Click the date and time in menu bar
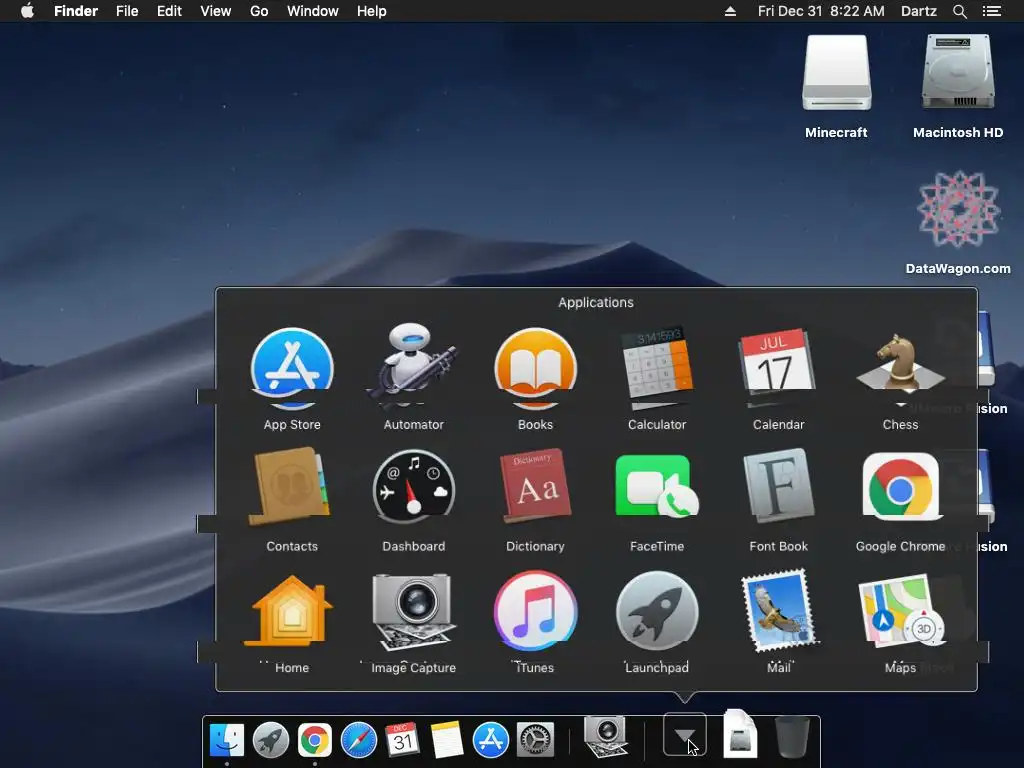 (821, 11)
